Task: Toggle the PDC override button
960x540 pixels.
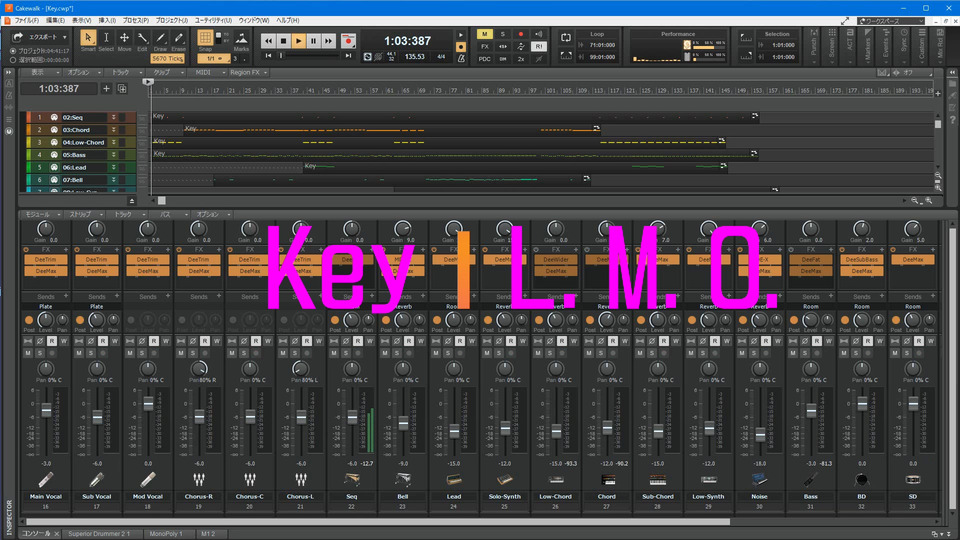Action: [x=484, y=59]
